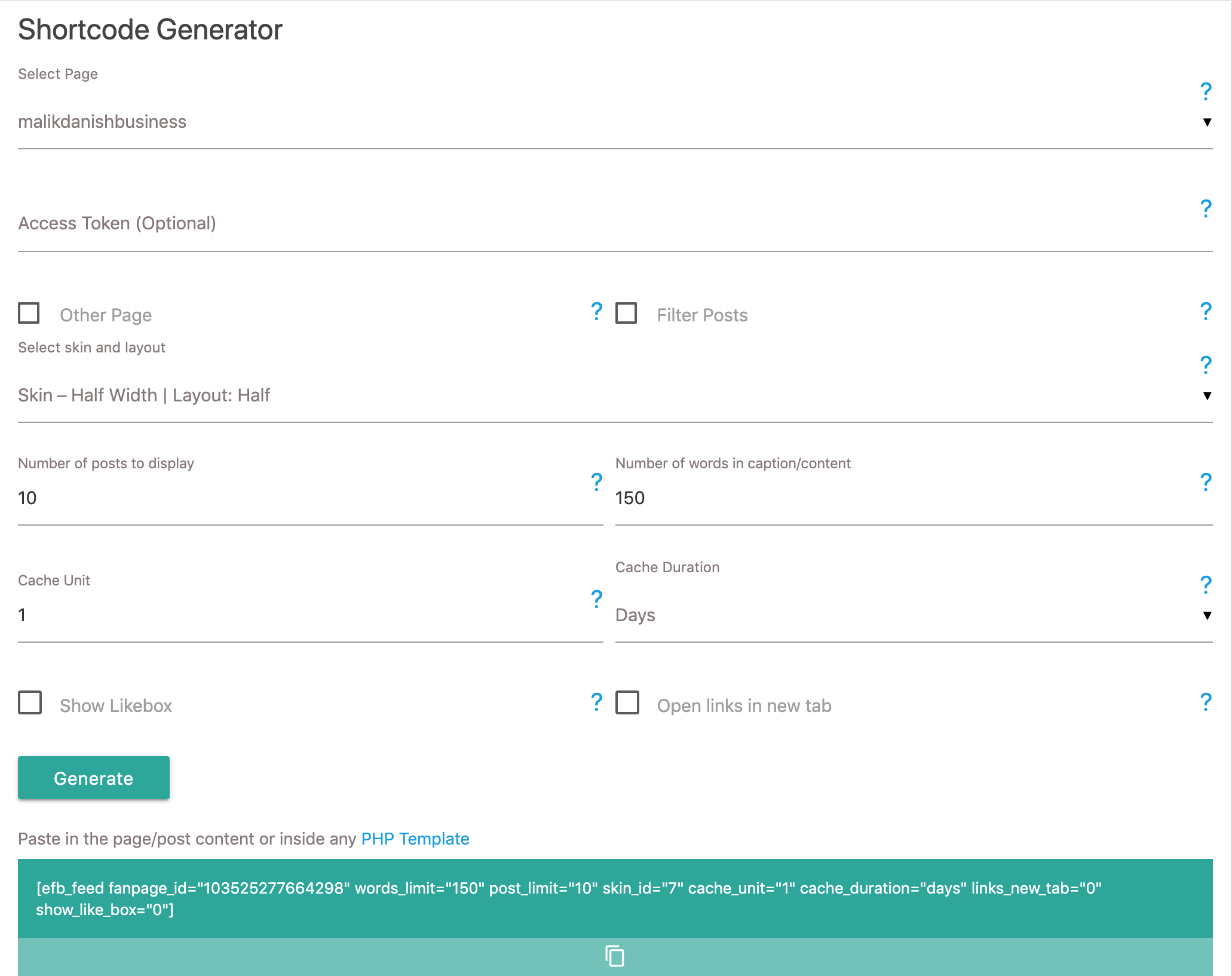Enable the Other Page checkbox
This screenshot has height=976, width=1232.
click(29, 313)
